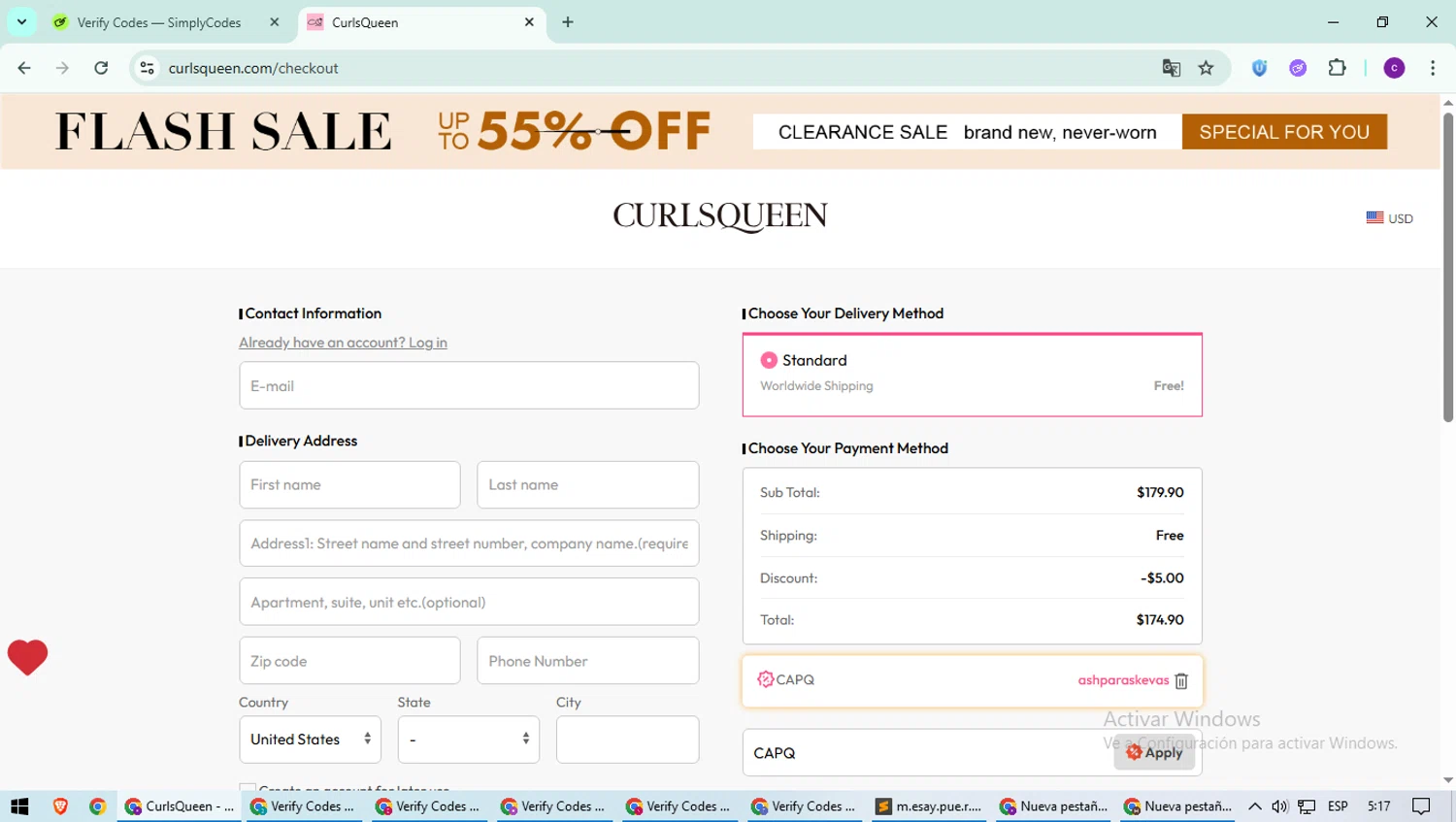Switch to the CurlsQueen browser tab
The width and height of the screenshot is (1456, 822).
click(x=421, y=22)
